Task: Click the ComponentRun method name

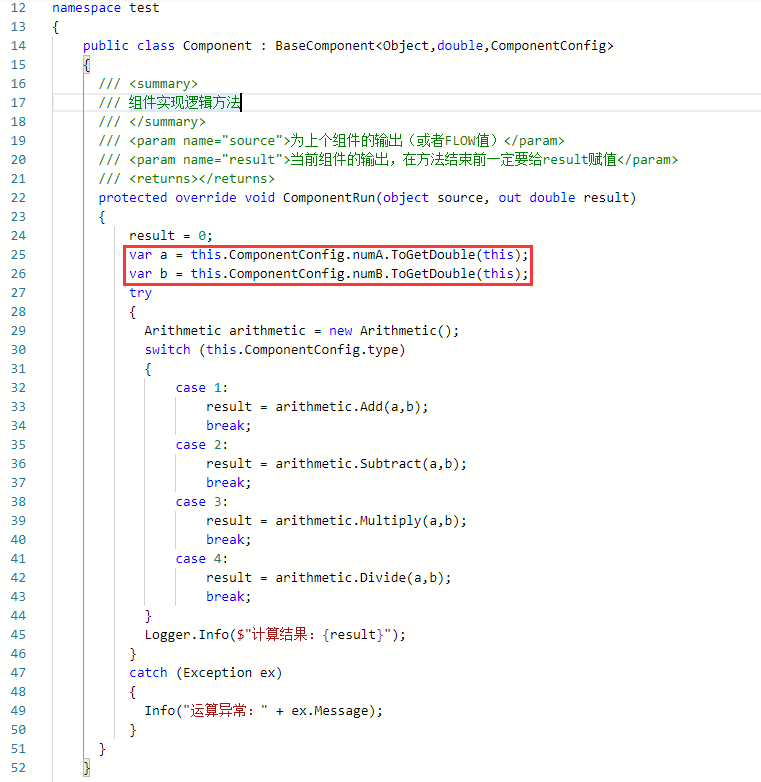Action: (330, 197)
